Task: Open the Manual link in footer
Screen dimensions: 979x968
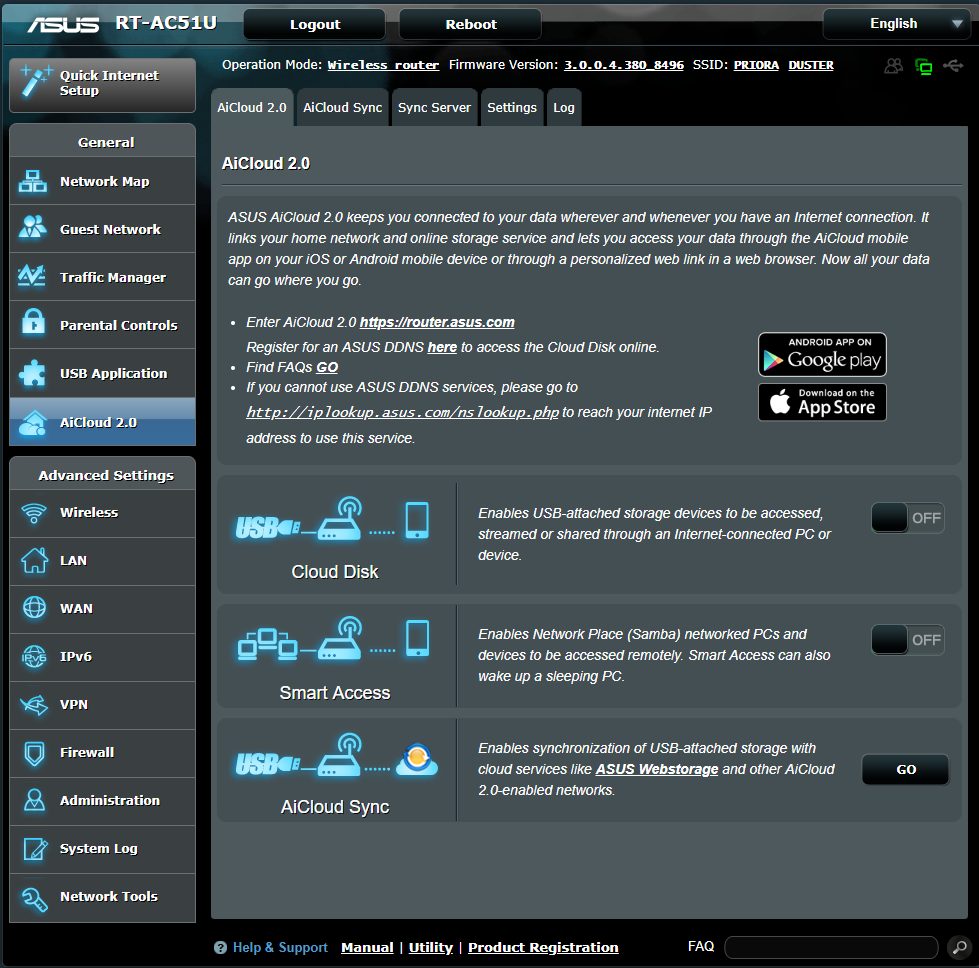Action: point(367,947)
